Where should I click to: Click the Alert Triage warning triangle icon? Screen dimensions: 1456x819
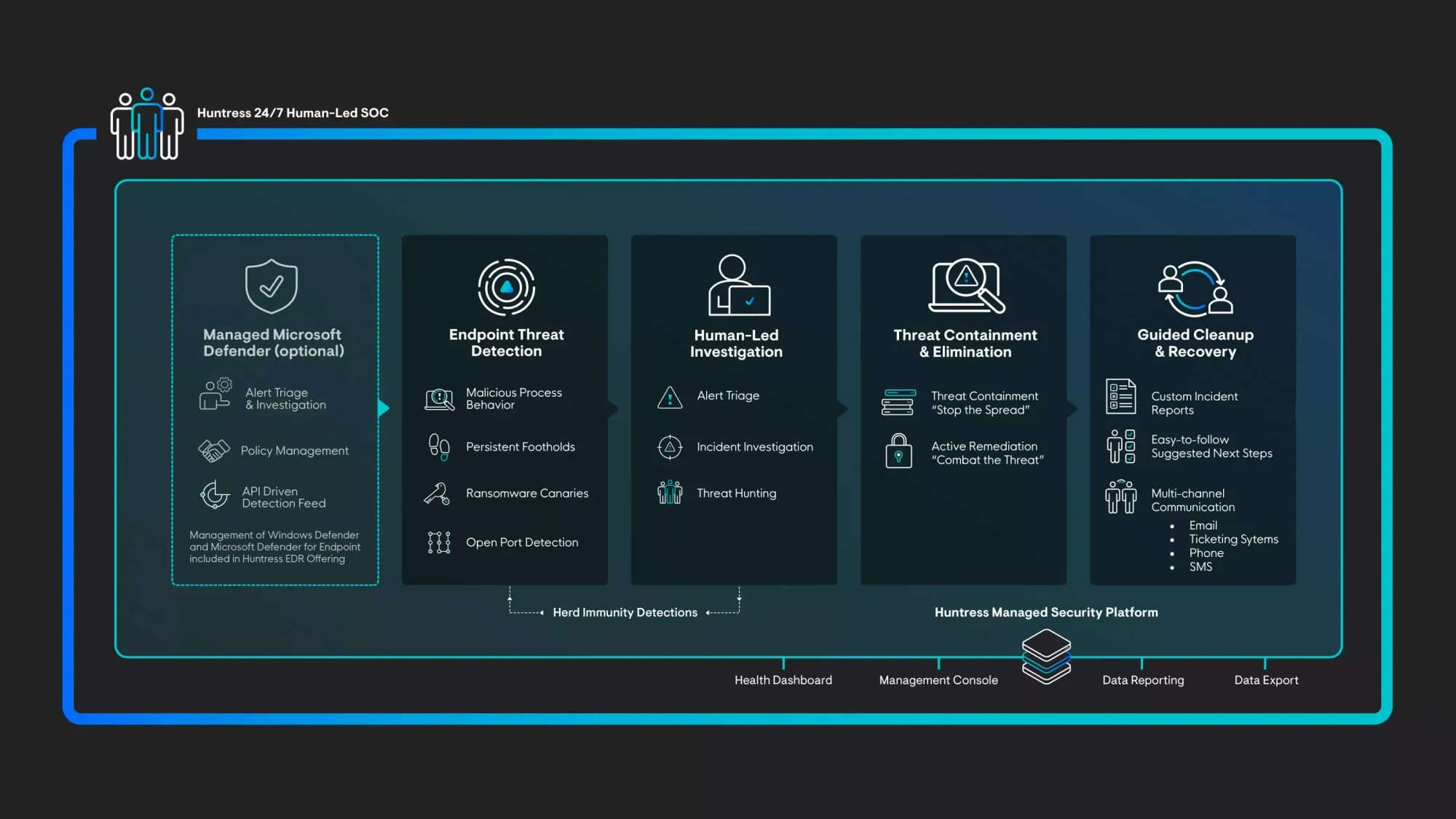click(668, 396)
